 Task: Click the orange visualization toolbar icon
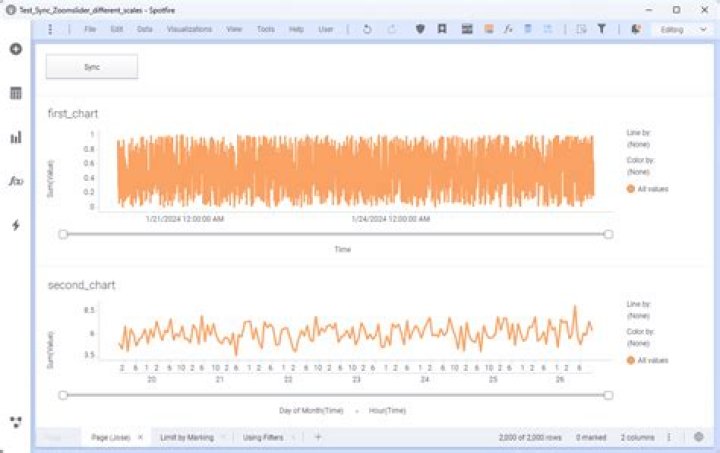click(489, 29)
